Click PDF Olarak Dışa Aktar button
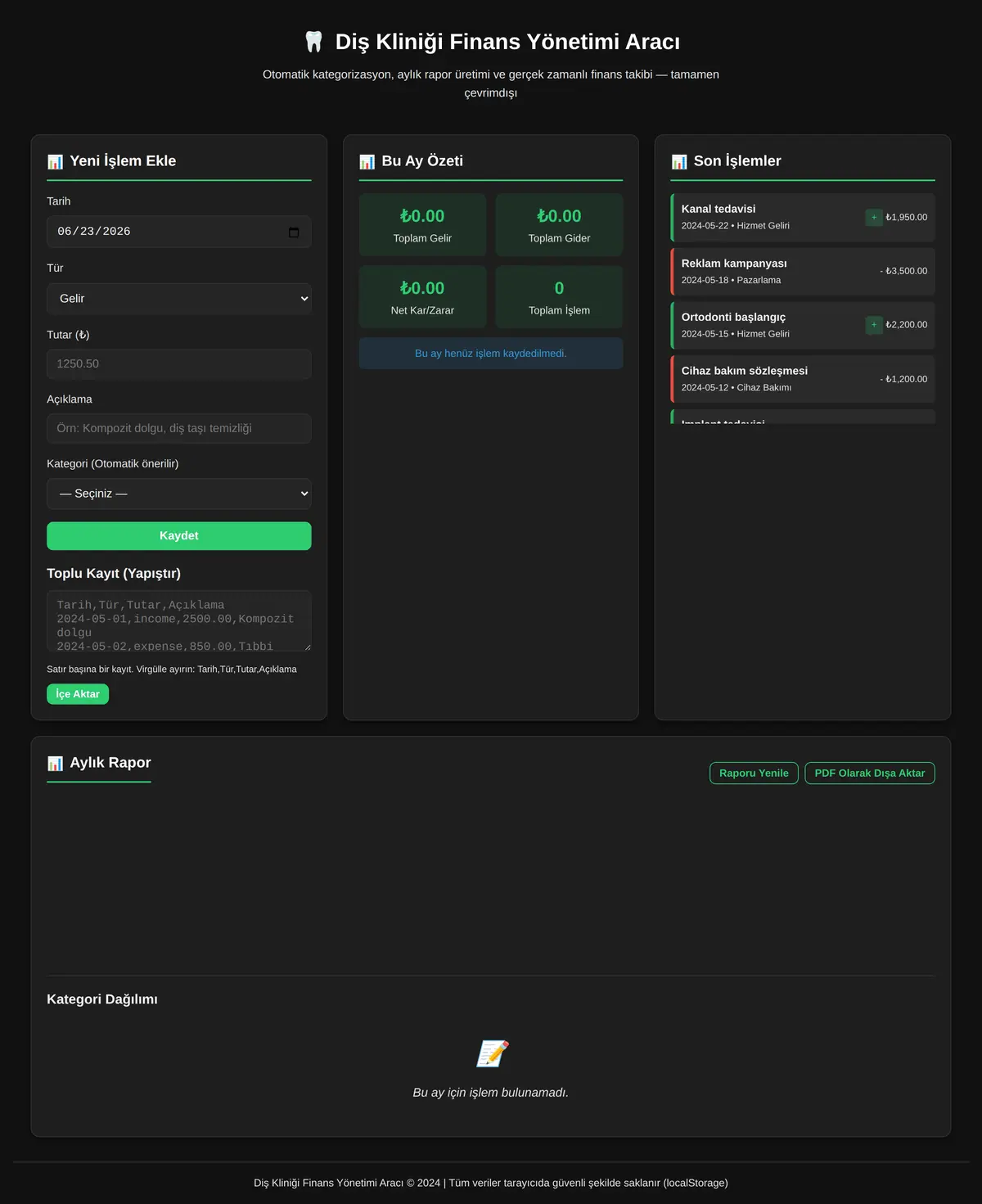The height and width of the screenshot is (1204, 982). pos(870,773)
